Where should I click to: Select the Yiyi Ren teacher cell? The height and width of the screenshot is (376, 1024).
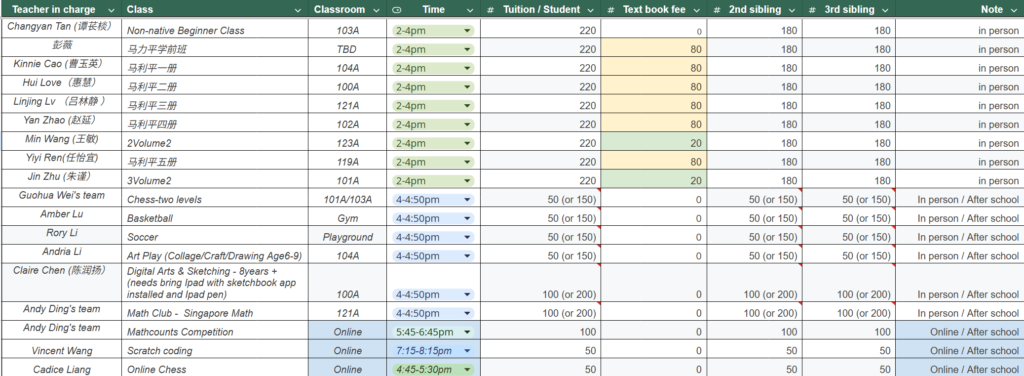61,161
